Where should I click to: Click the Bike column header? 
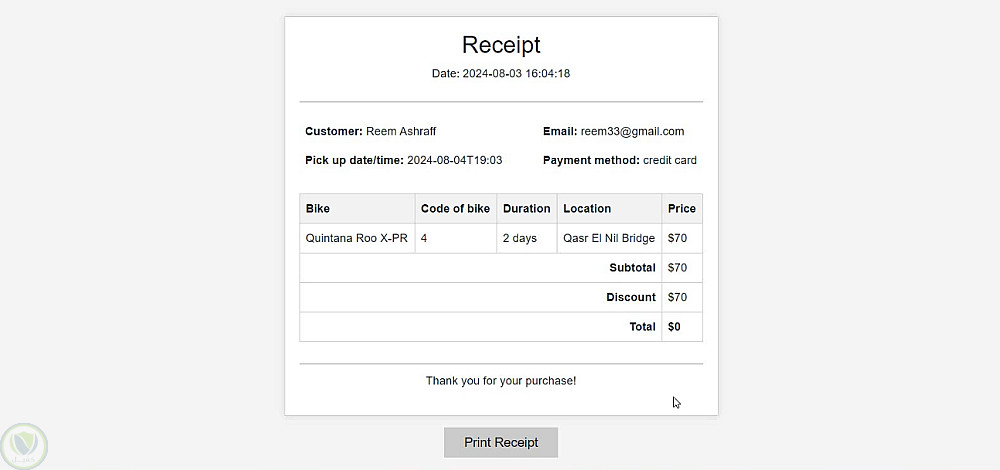pos(318,209)
